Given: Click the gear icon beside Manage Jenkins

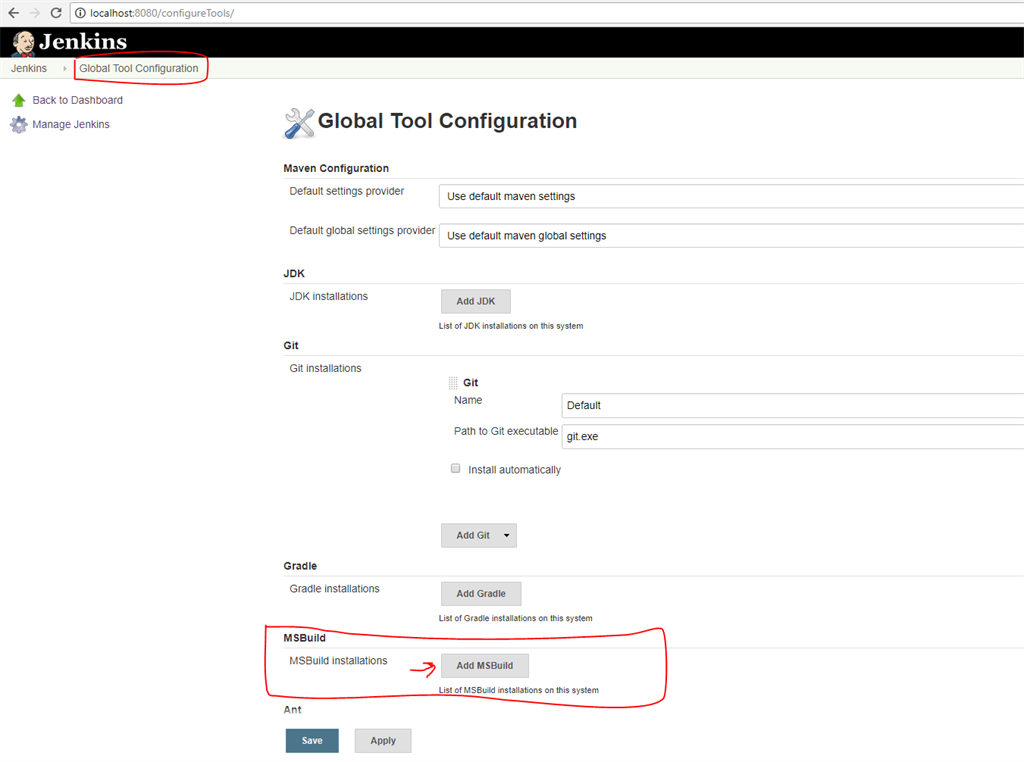Looking at the screenshot, I should tap(19, 125).
